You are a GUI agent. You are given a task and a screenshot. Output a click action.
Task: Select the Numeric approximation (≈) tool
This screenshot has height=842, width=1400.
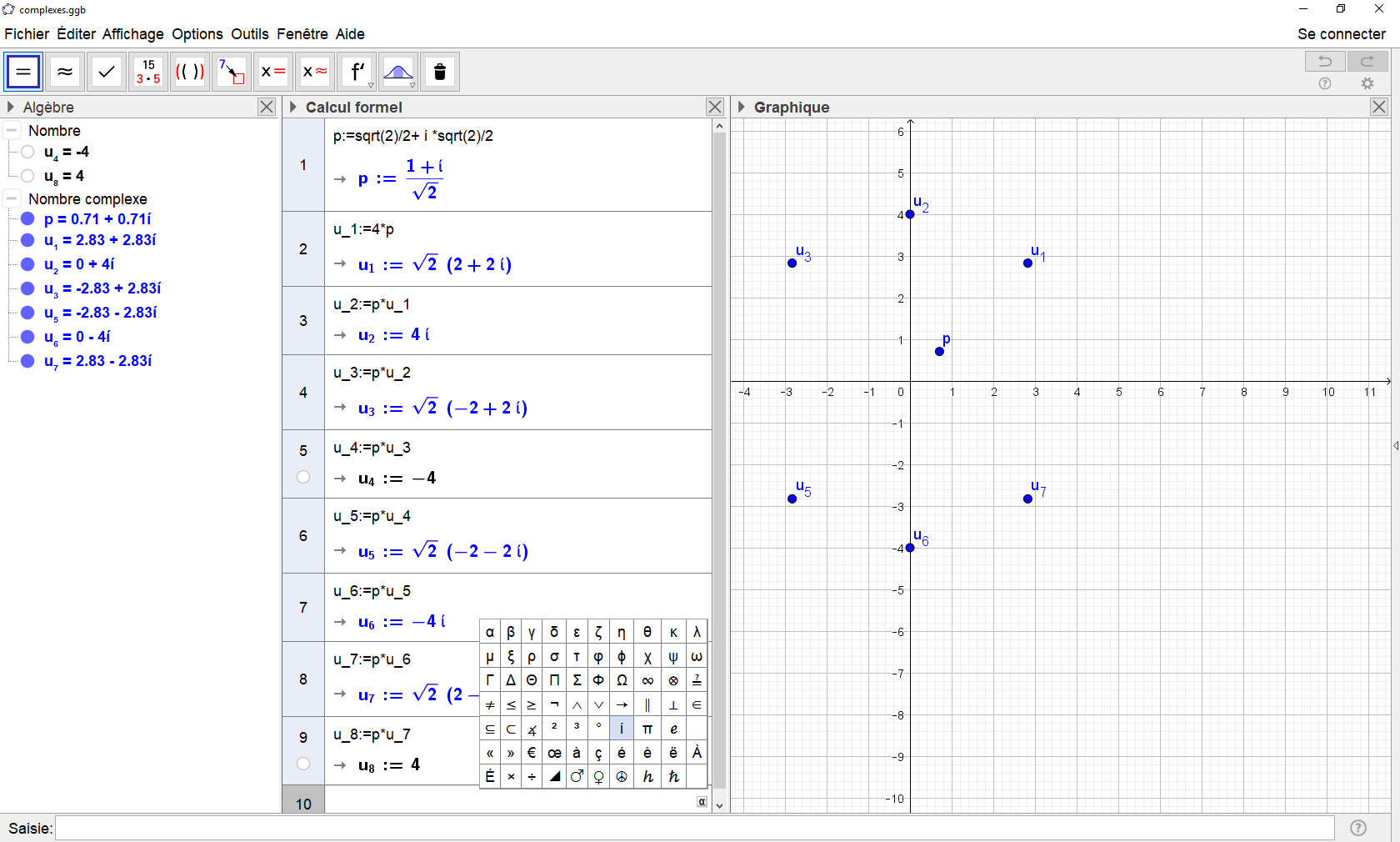click(x=65, y=72)
